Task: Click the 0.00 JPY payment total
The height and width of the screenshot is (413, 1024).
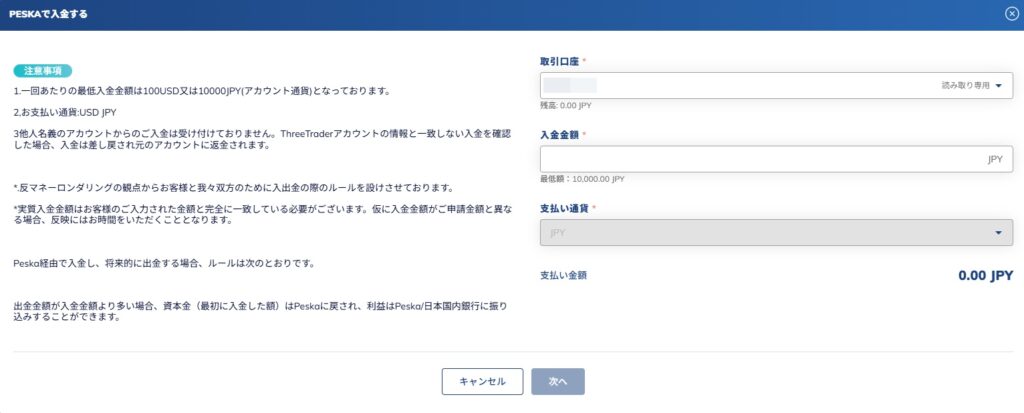Action: [x=985, y=275]
